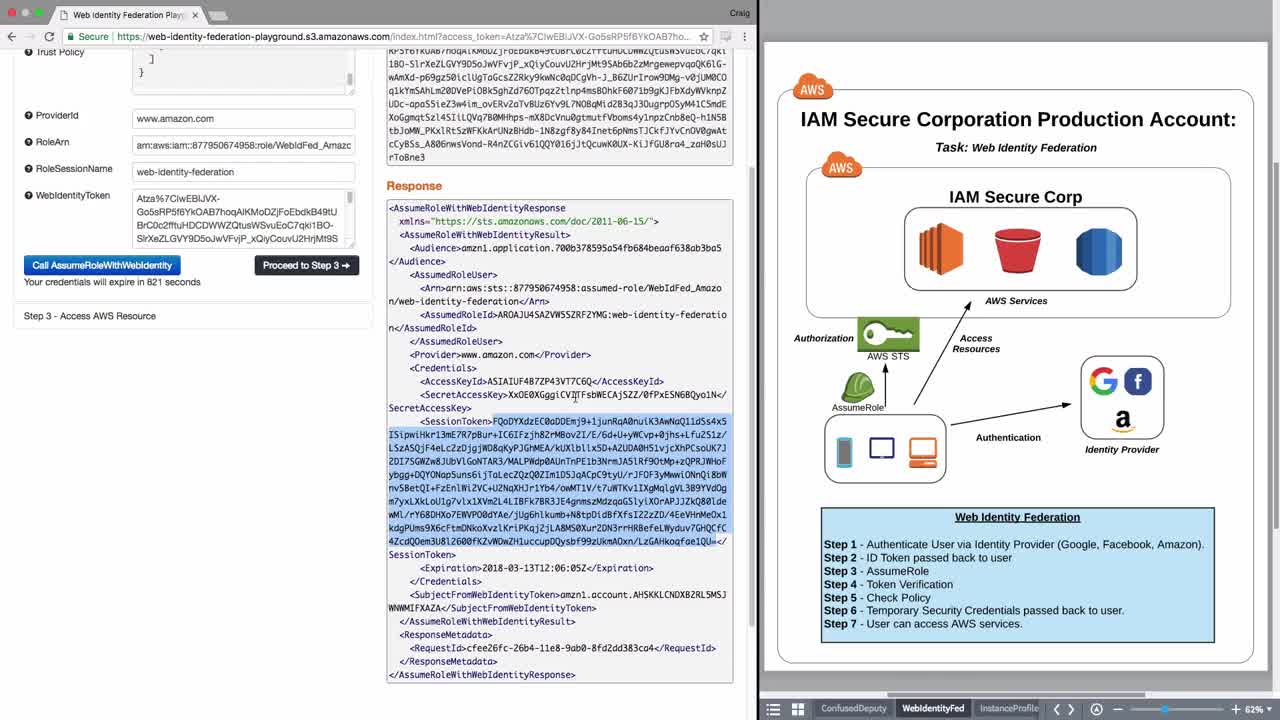
Task: Click the Craig profile button in Chrome
Action: pos(739,13)
